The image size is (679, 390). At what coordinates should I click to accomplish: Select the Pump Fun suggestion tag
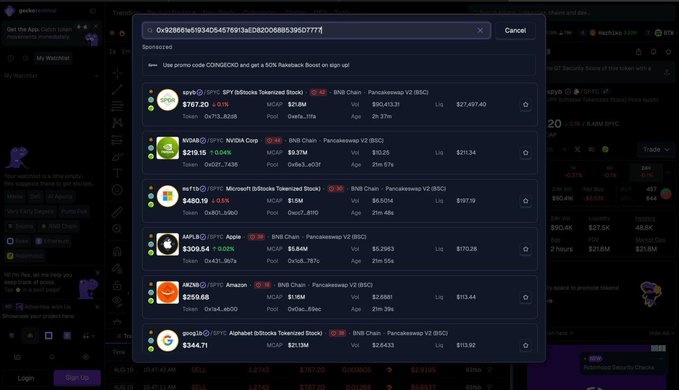[74, 212]
